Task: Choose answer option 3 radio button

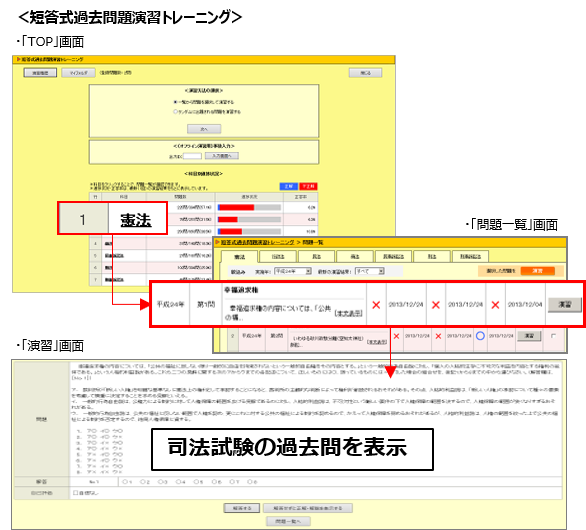Action: point(160,482)
